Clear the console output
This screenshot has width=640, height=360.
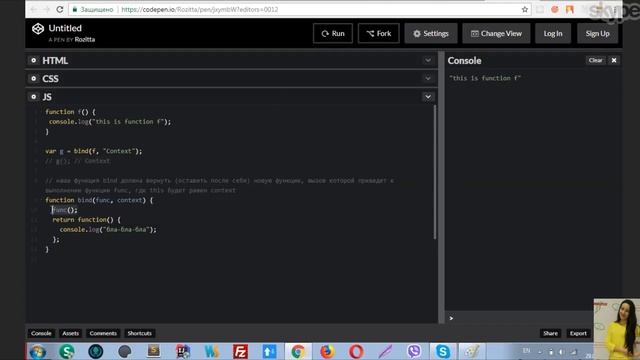click(595, 60)
